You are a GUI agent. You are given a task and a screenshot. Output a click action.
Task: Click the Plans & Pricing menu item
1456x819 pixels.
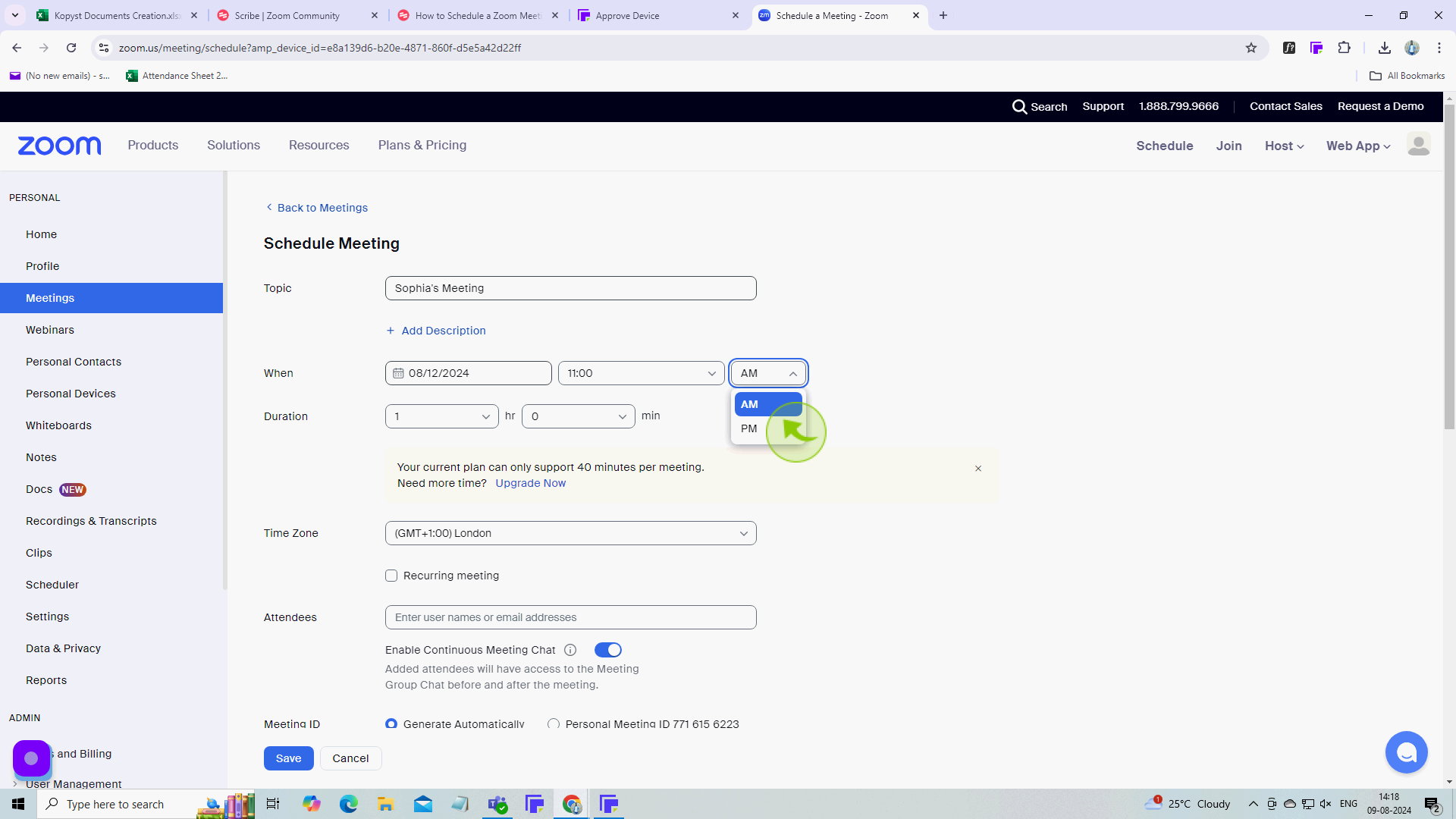coord(421,145)
